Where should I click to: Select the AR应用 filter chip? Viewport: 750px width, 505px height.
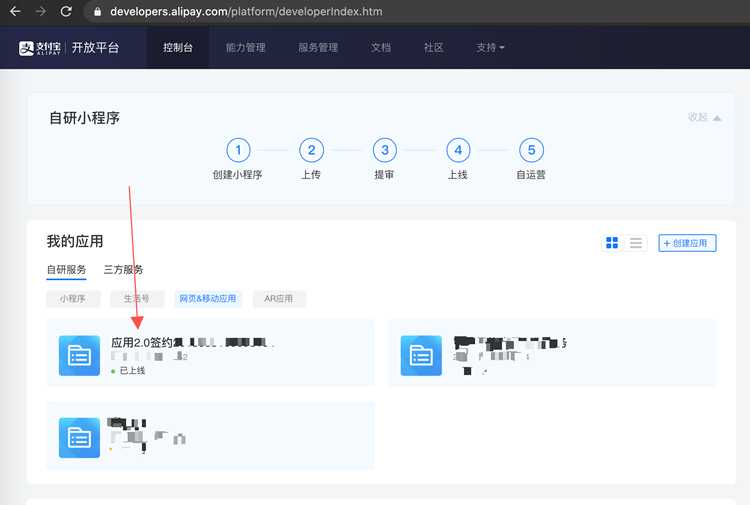tap(279, 298)
